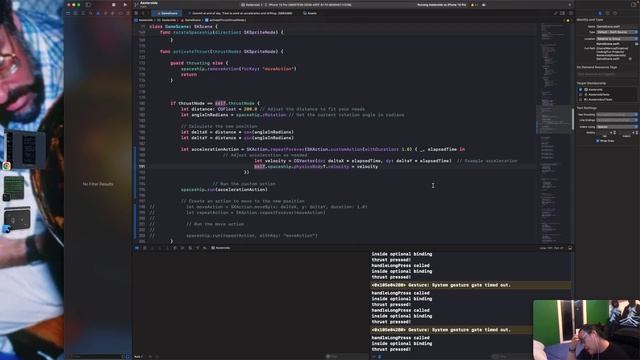Open the Find navigator
The height and width of the screenshot is (360, 640).
coord(90,13)
